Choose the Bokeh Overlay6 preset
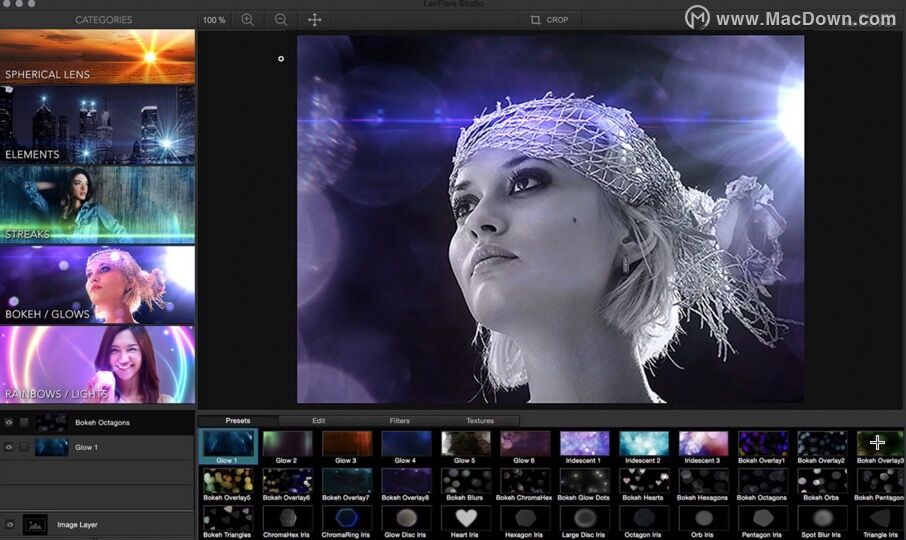The height and width of the screenshot is (540, 906). click(x=287, y=484)
